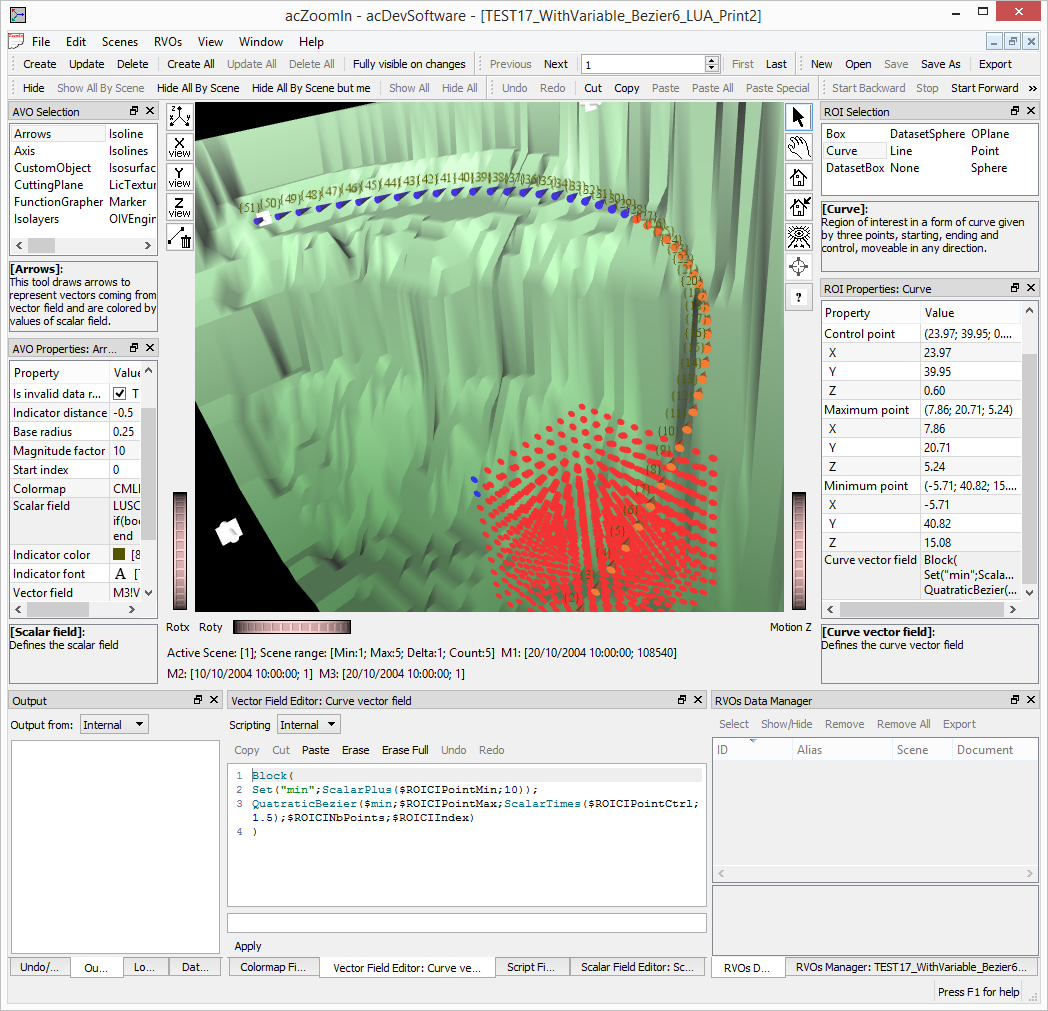Select Sphere in ROI Selection list

point(988,168)
